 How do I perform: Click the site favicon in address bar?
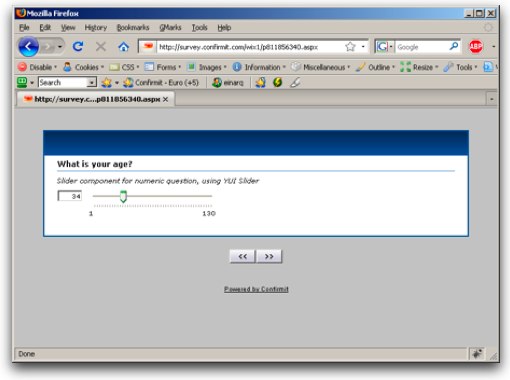148,47
